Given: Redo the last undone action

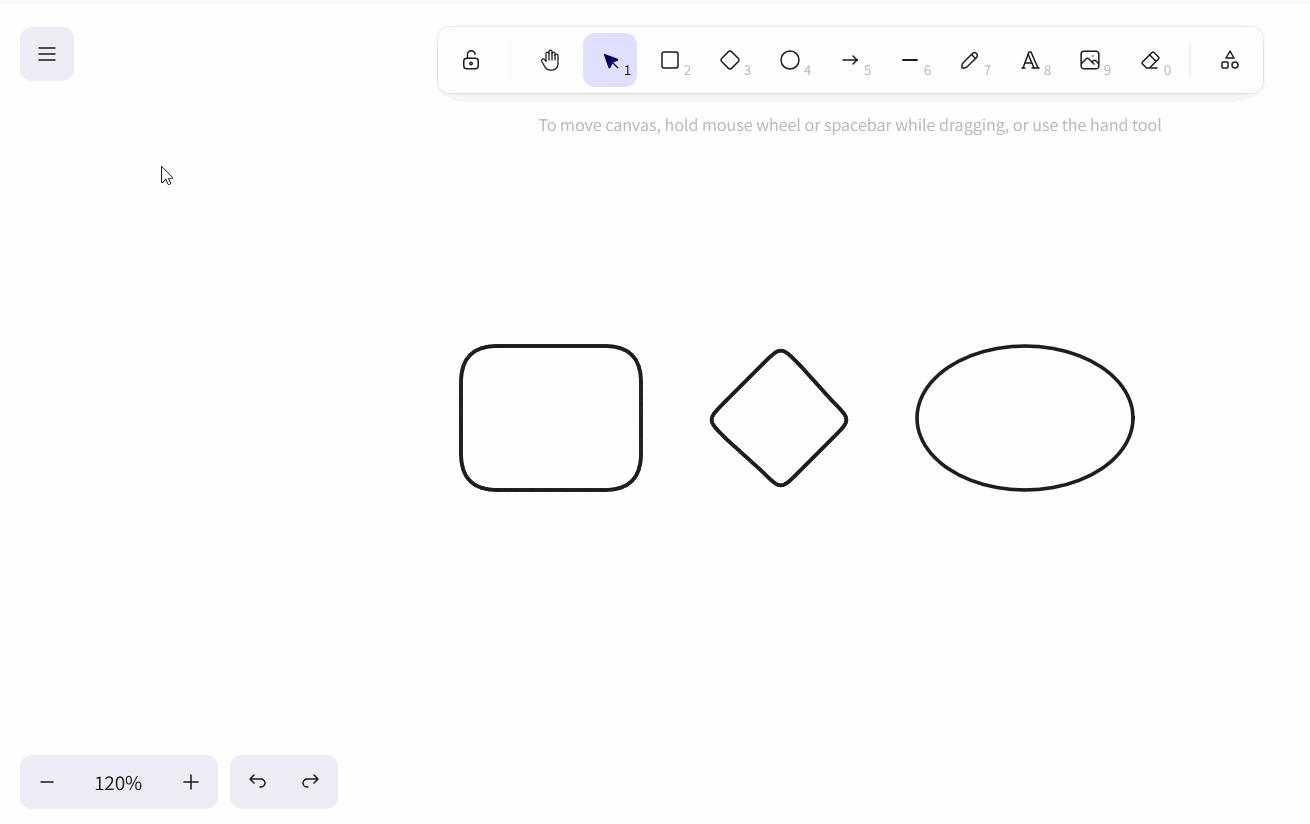Looking at the screenshot, I should tap(311, 782).
